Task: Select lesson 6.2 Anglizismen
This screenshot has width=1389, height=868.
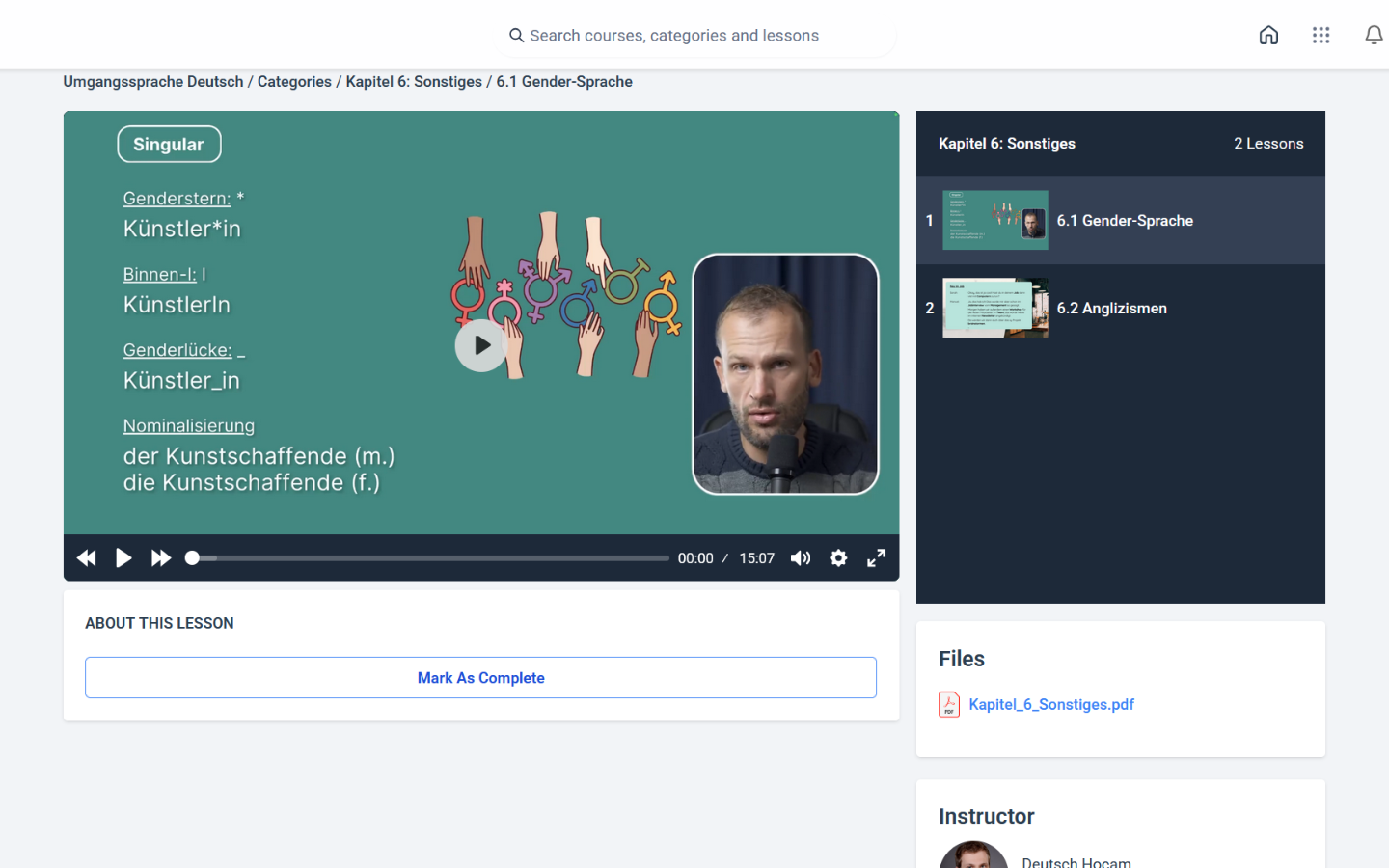Action: (x=1111, y=309)
